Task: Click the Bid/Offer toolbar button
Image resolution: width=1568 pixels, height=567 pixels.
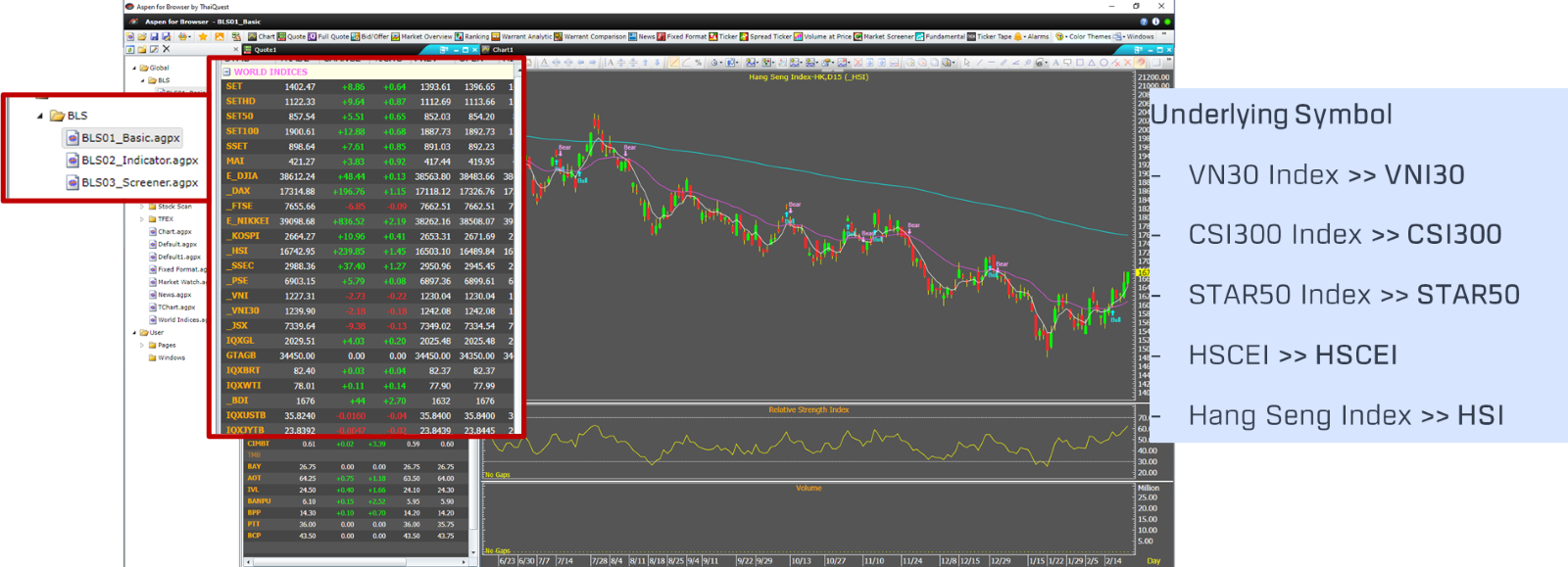Action: [x=369, y=36]
